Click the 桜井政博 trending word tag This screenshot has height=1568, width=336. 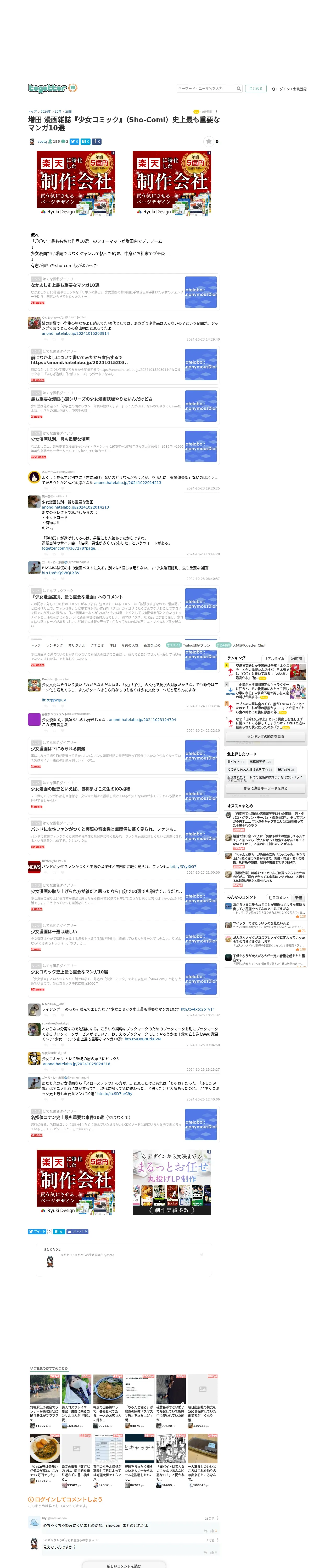pyautogui.click(x=285, y=769)
